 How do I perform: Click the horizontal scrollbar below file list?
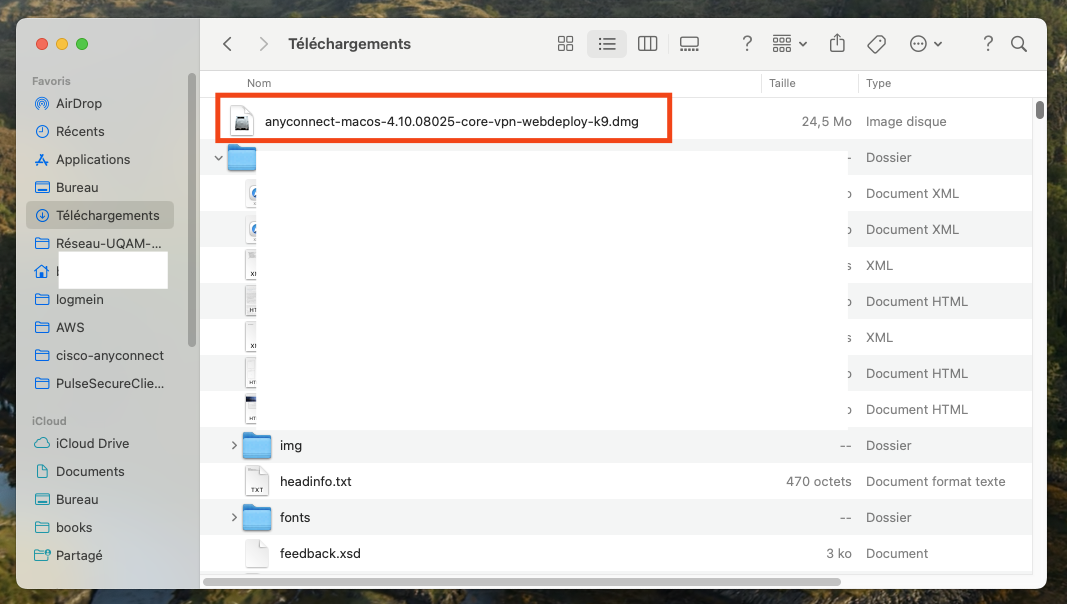pos(522,582)
